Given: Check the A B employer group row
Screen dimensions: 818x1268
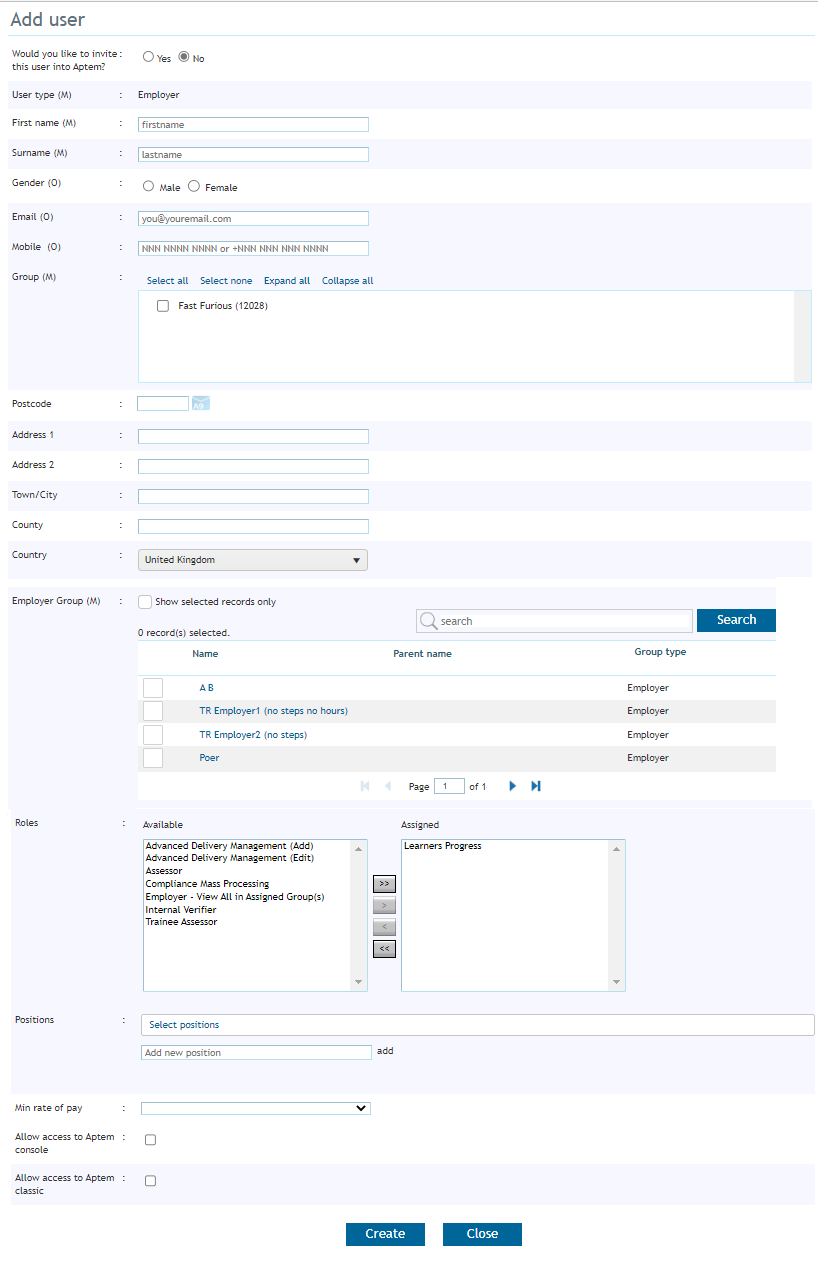Looking at the screenshot, I should 153,688.
